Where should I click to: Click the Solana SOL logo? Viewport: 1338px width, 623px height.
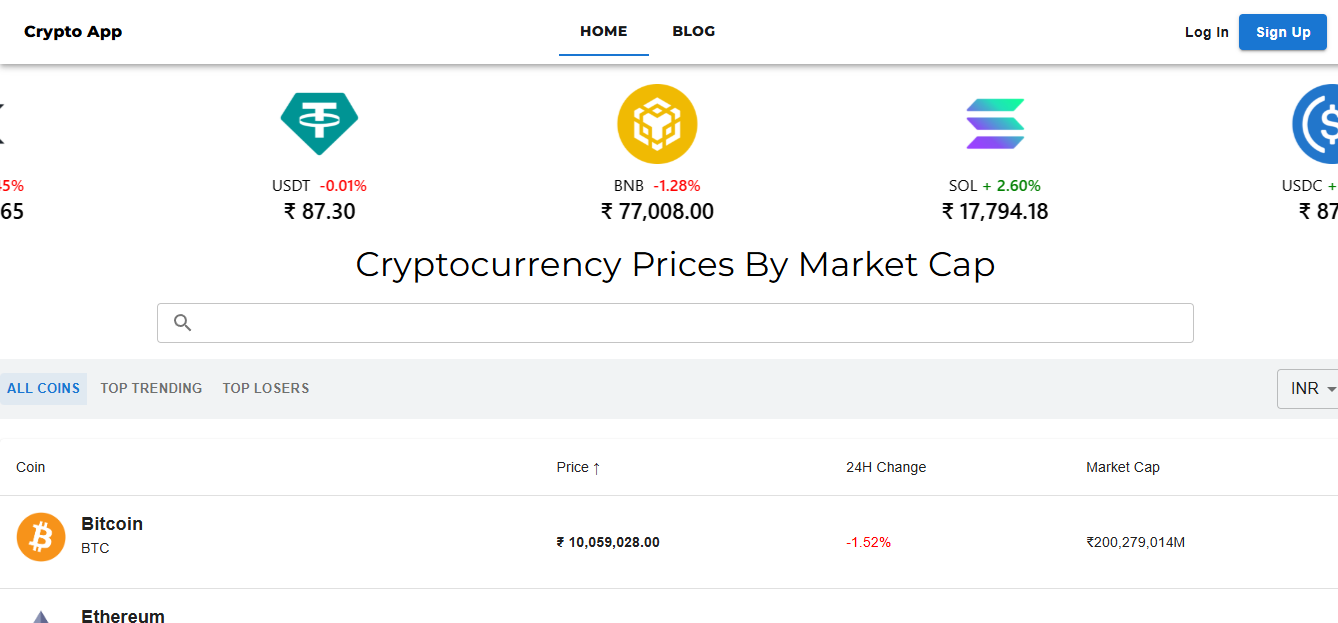click(x=995, y=124)
